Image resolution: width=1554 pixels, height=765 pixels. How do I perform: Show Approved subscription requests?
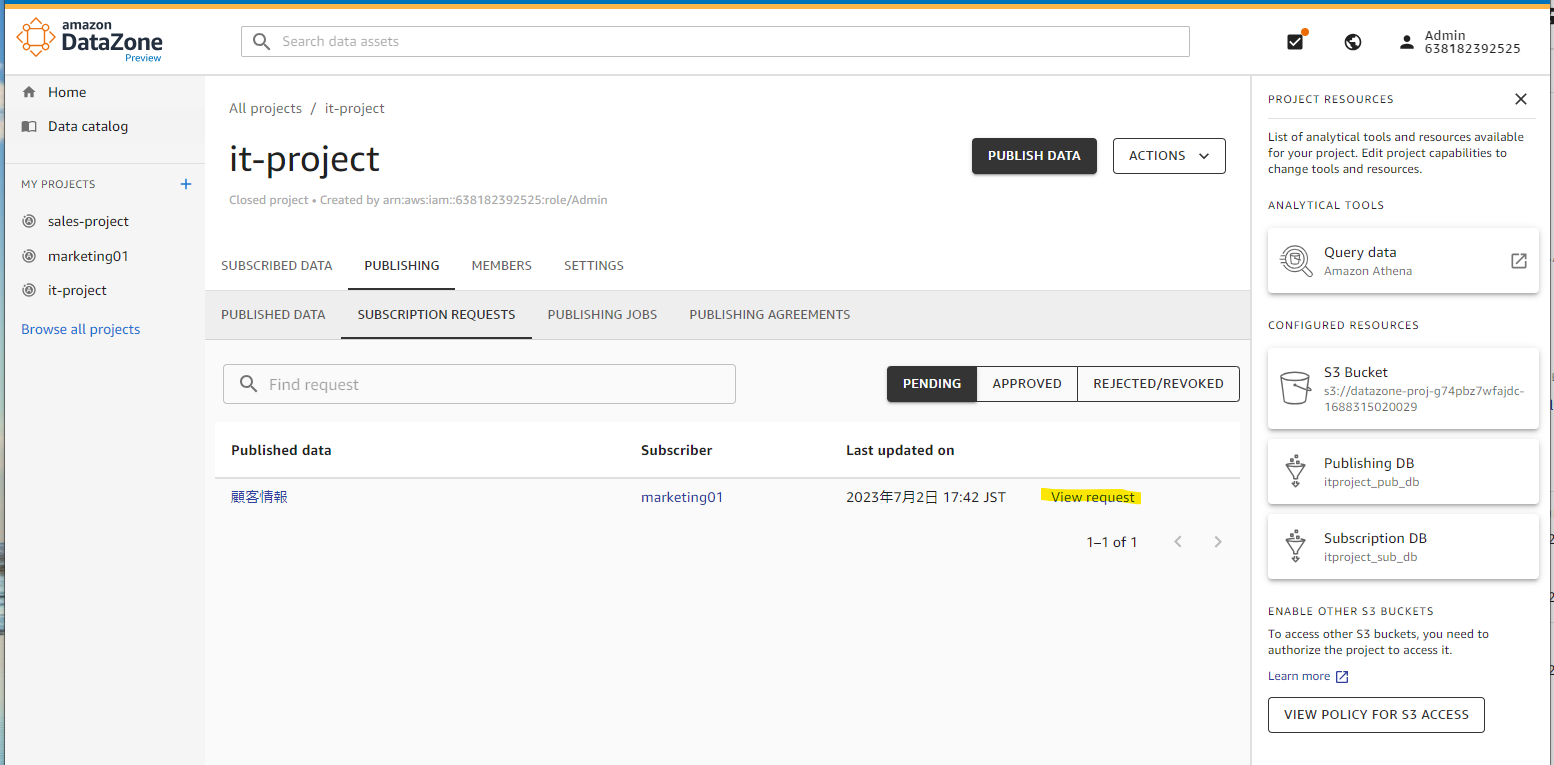click(x=1027, y=384)
